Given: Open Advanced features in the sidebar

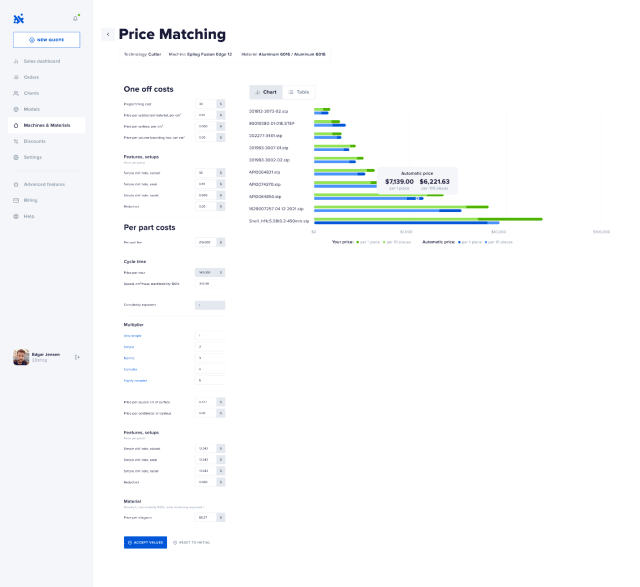Looking at the screenshot, I should tap(43, 184).
